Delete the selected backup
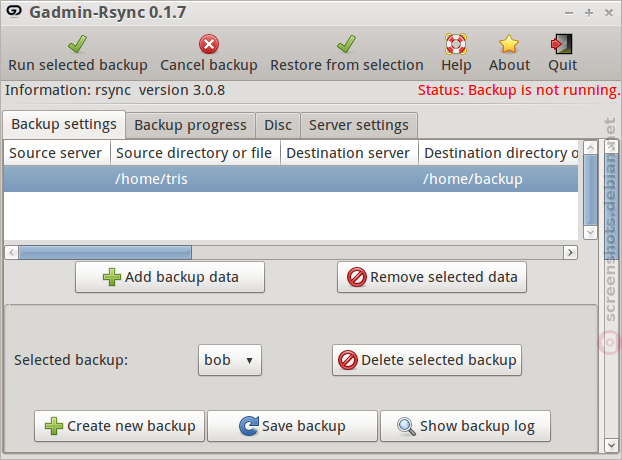The width and height of the screenshot is (622, 460). click(x=427, y=360)
